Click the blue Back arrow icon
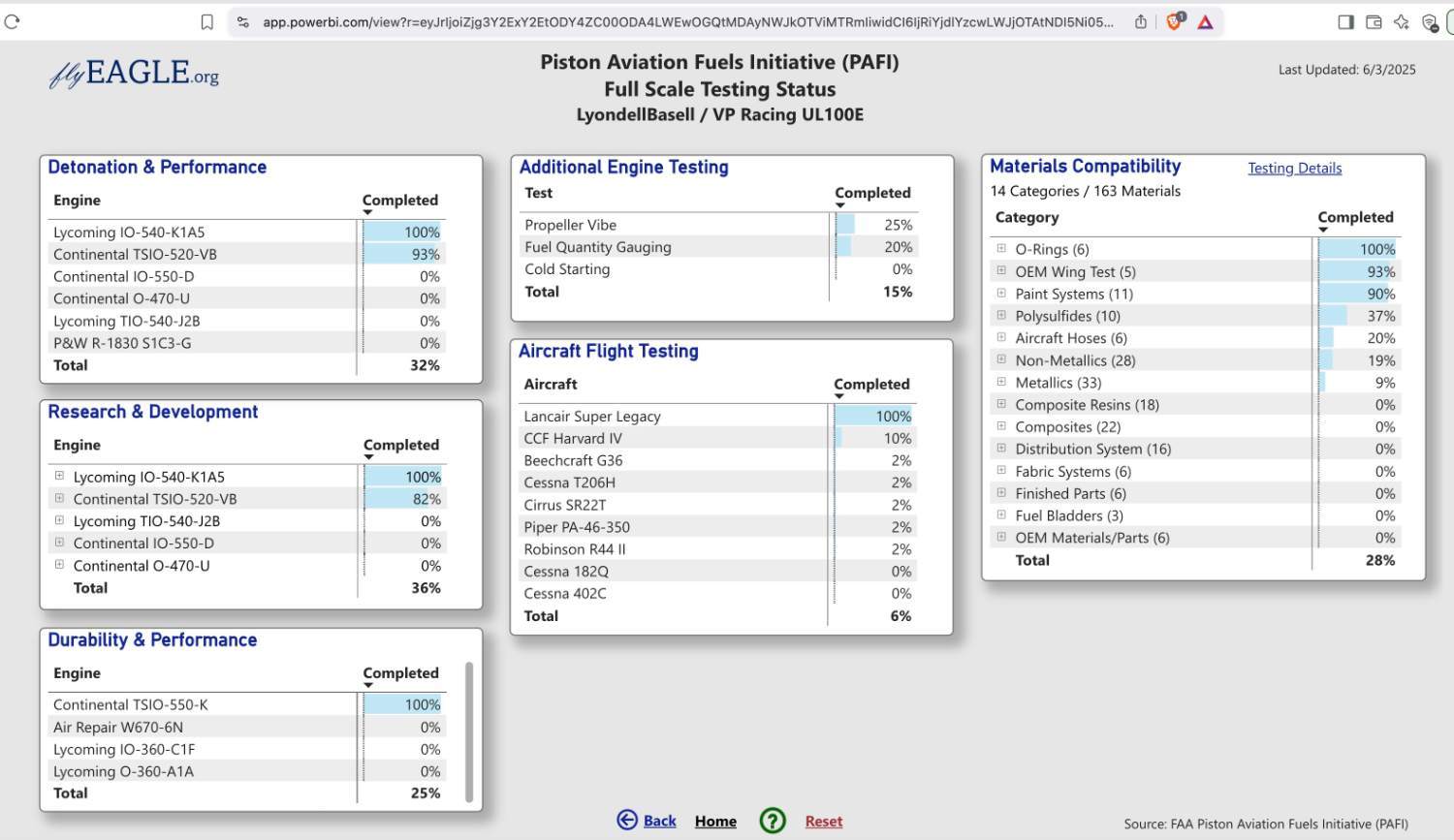Image resolution: width=1454 pixels, height=840 pixels. click(627, 821)
